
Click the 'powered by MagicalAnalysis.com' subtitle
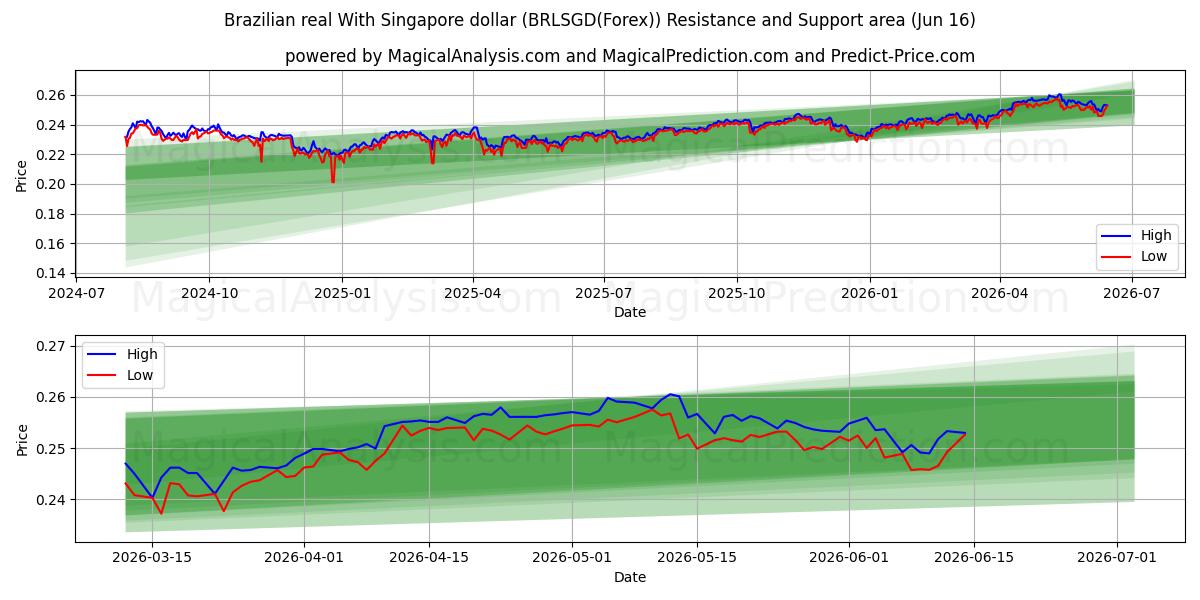[x=629, y=56]
